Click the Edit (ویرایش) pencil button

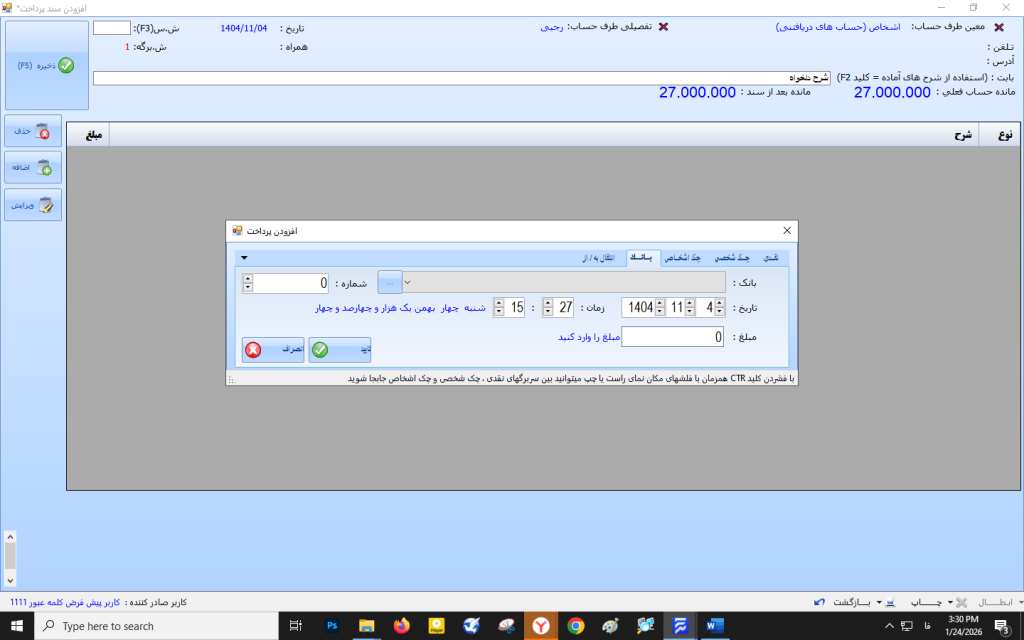[x=33, y=205]
